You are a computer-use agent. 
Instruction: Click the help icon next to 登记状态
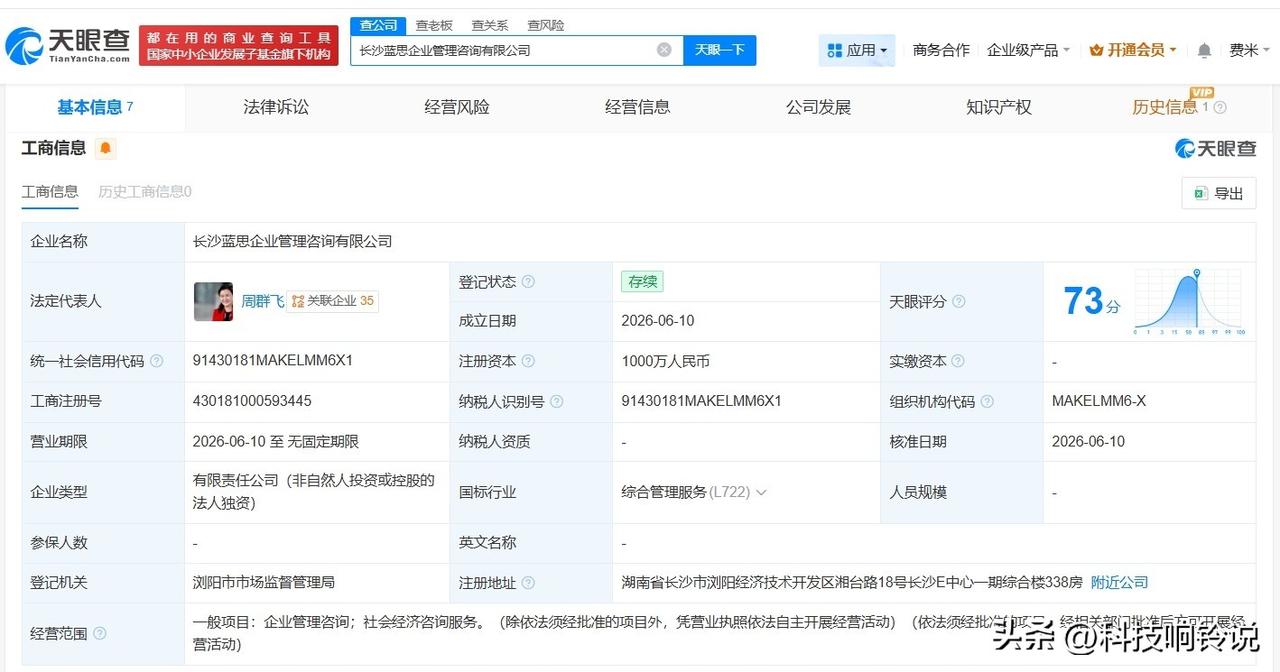coord(528,282)
